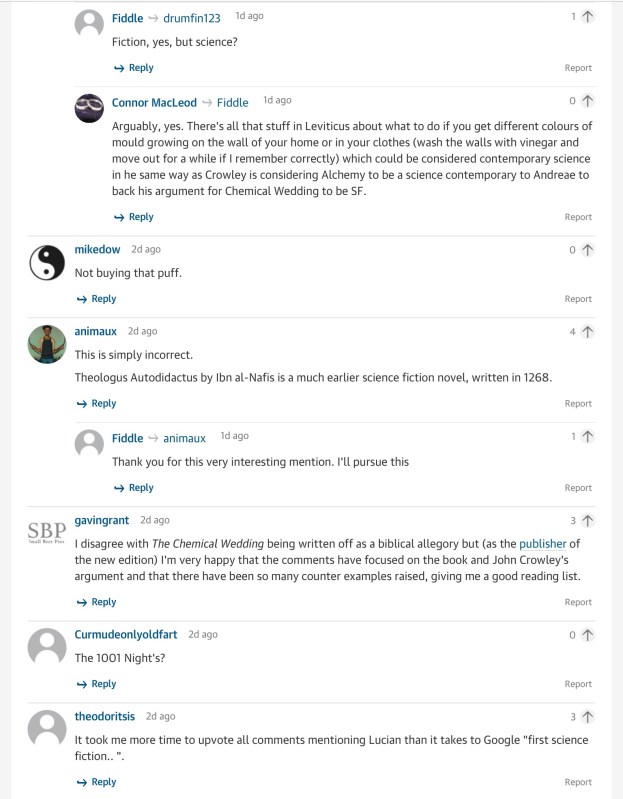
Task: Upvote Curmudeonlyoldfart's 1001 Nights comment
Action: click(x=587, y=635)
